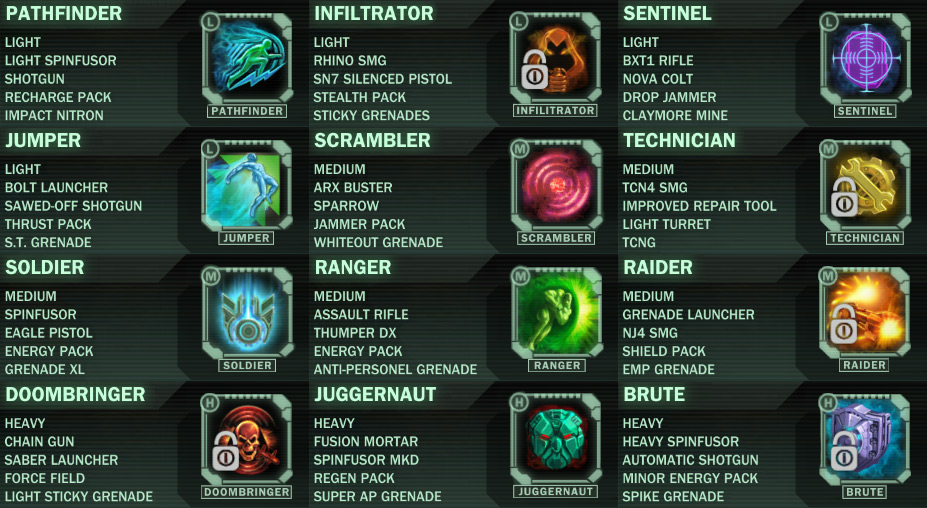927x508 pixels.
Task: Select the Doombringer skull icon
Action: click(x=247, y=439)
